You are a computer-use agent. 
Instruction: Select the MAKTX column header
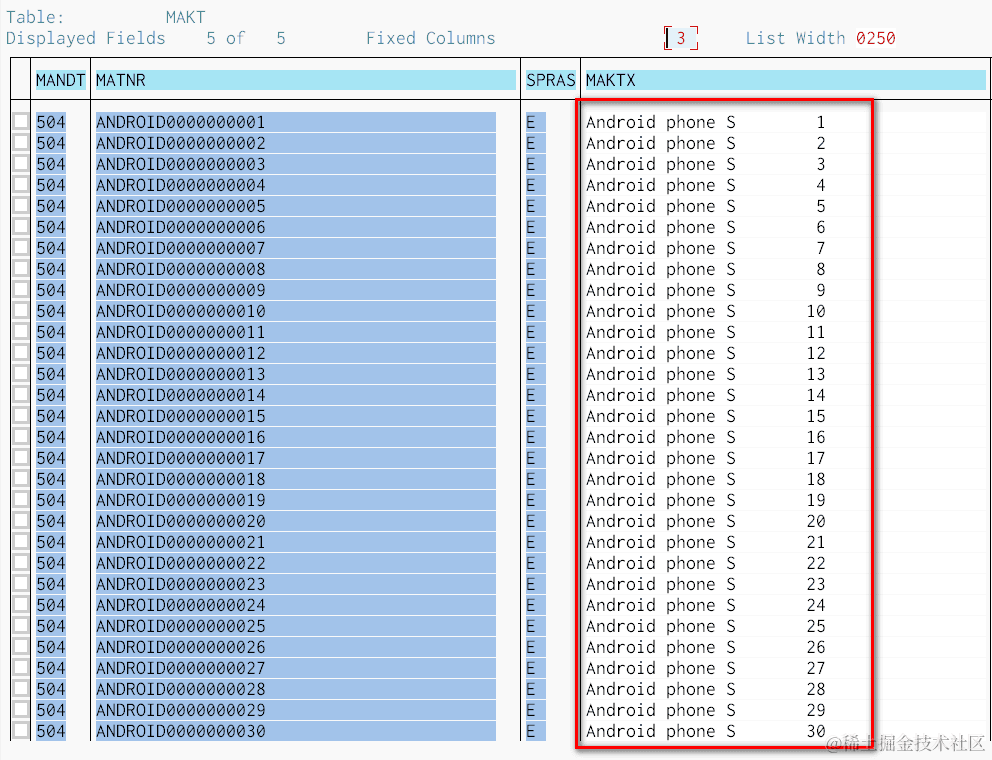[785, 80]
